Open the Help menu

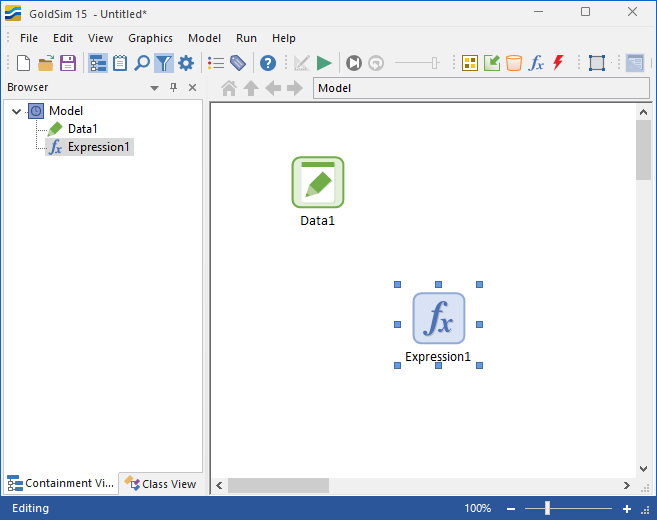pos(284,38)
